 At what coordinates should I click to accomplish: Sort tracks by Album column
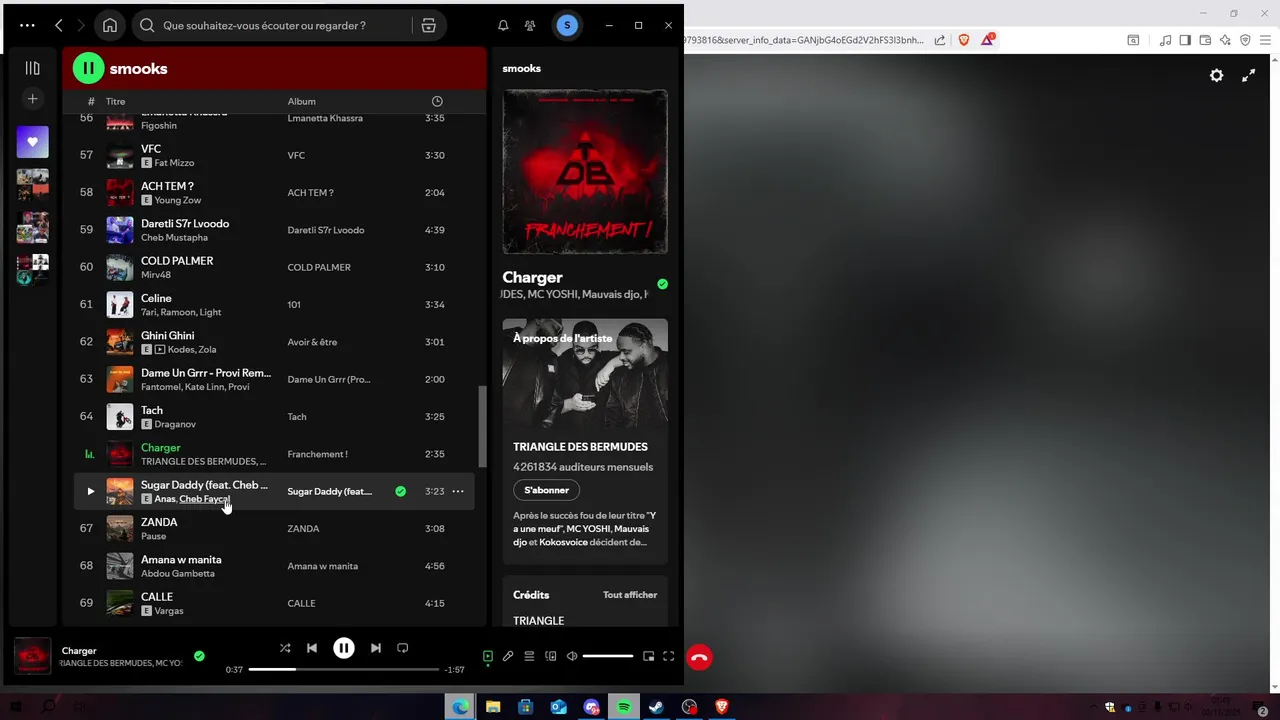[301, 101]
